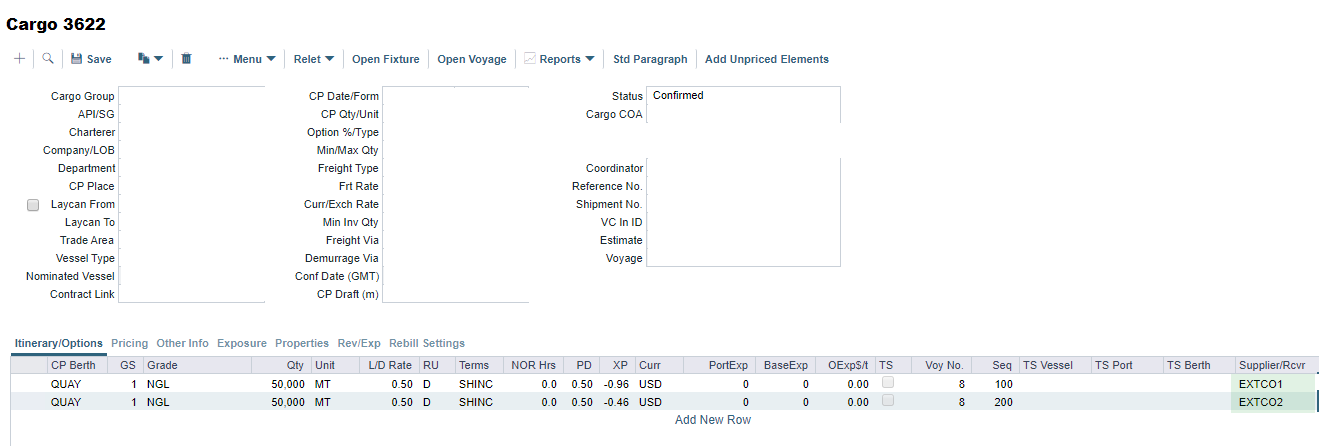Viewport: 1319px width, 446px height.
Task: Check the TS box in first itinerary row
Action: pyautogui.click(x=887, y=383)
